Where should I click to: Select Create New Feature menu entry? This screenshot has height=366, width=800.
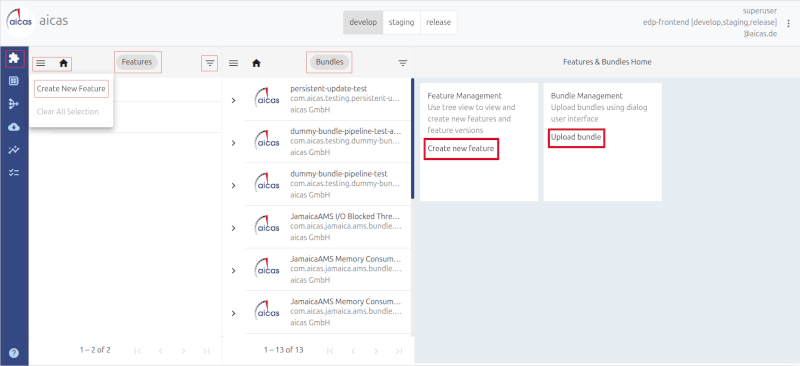[x=71, y=88]
